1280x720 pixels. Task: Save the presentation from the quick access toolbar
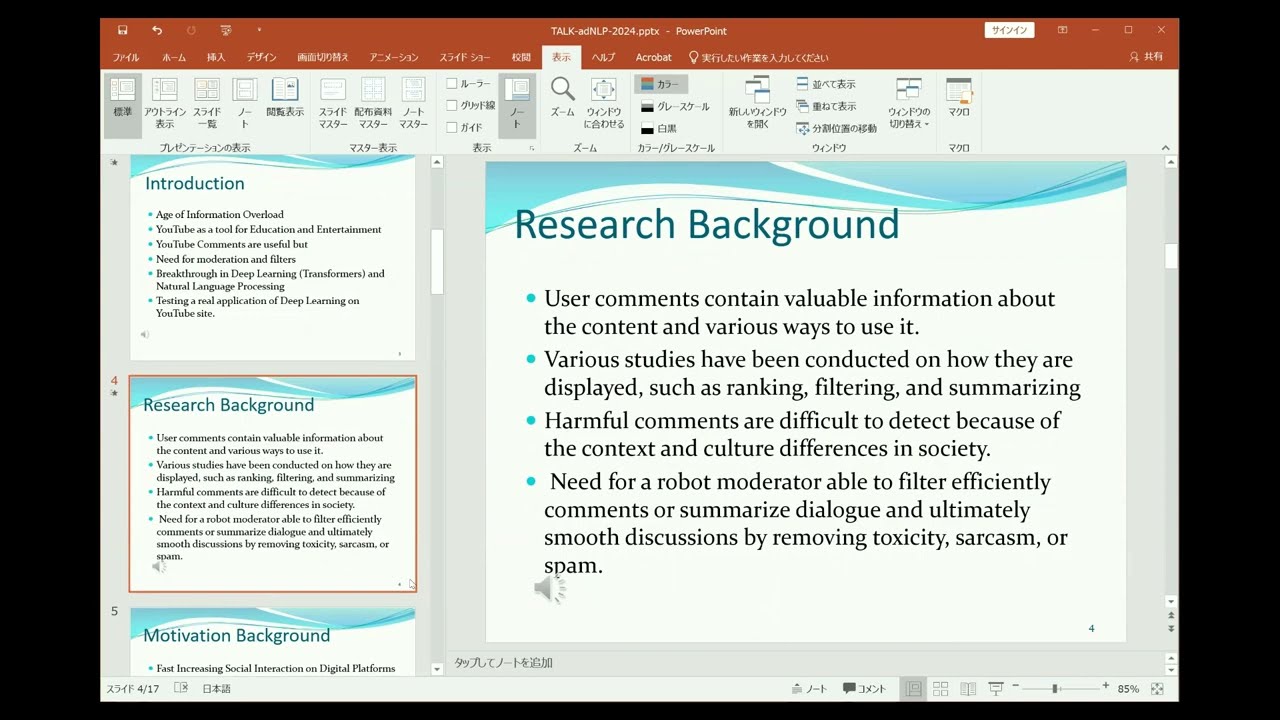pyautogui.click(x=122, y=30)
